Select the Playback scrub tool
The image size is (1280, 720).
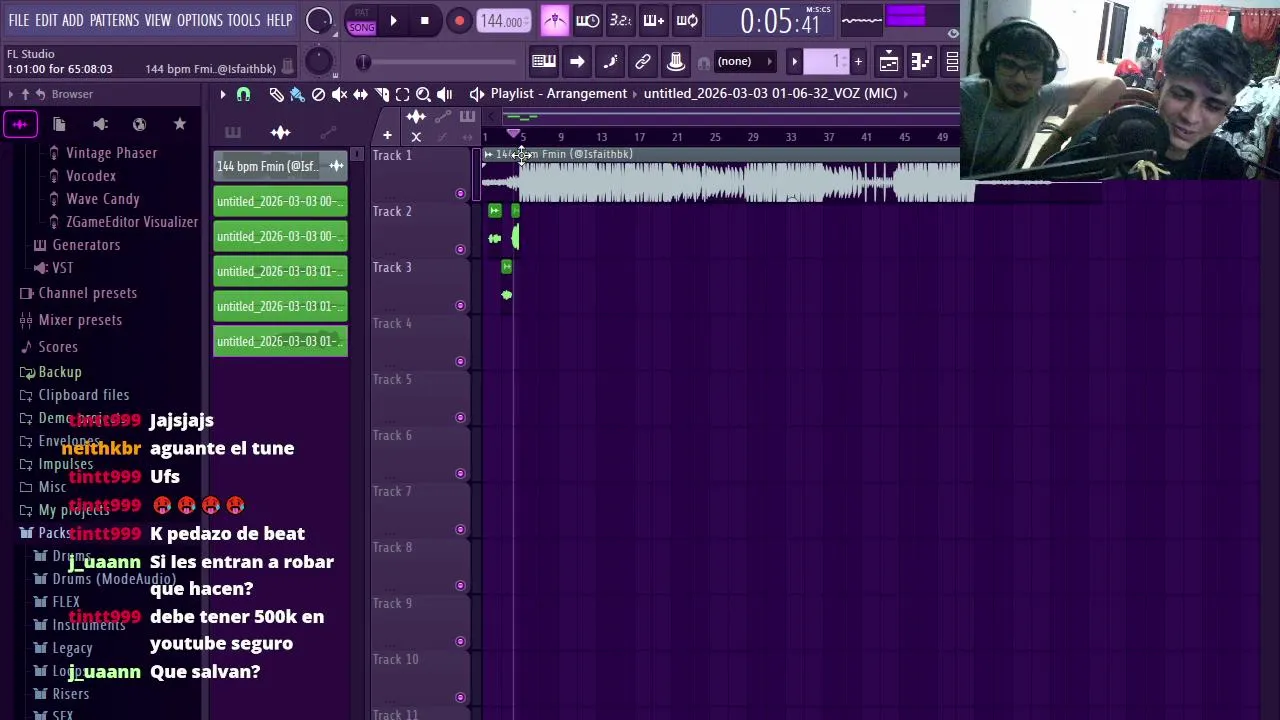[444, 94]
